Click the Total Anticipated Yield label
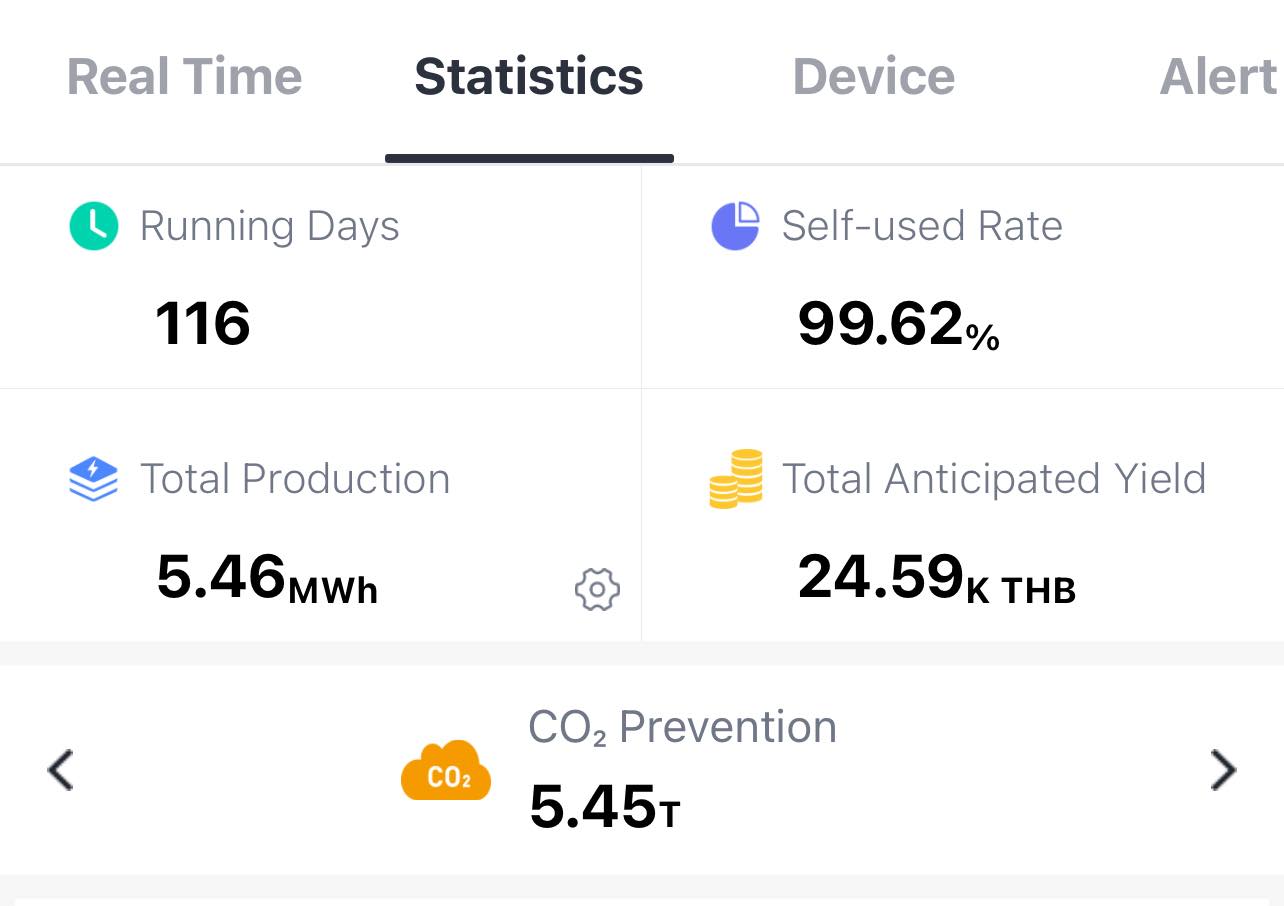Viewport: 1284px width, 906px height. 994,479
